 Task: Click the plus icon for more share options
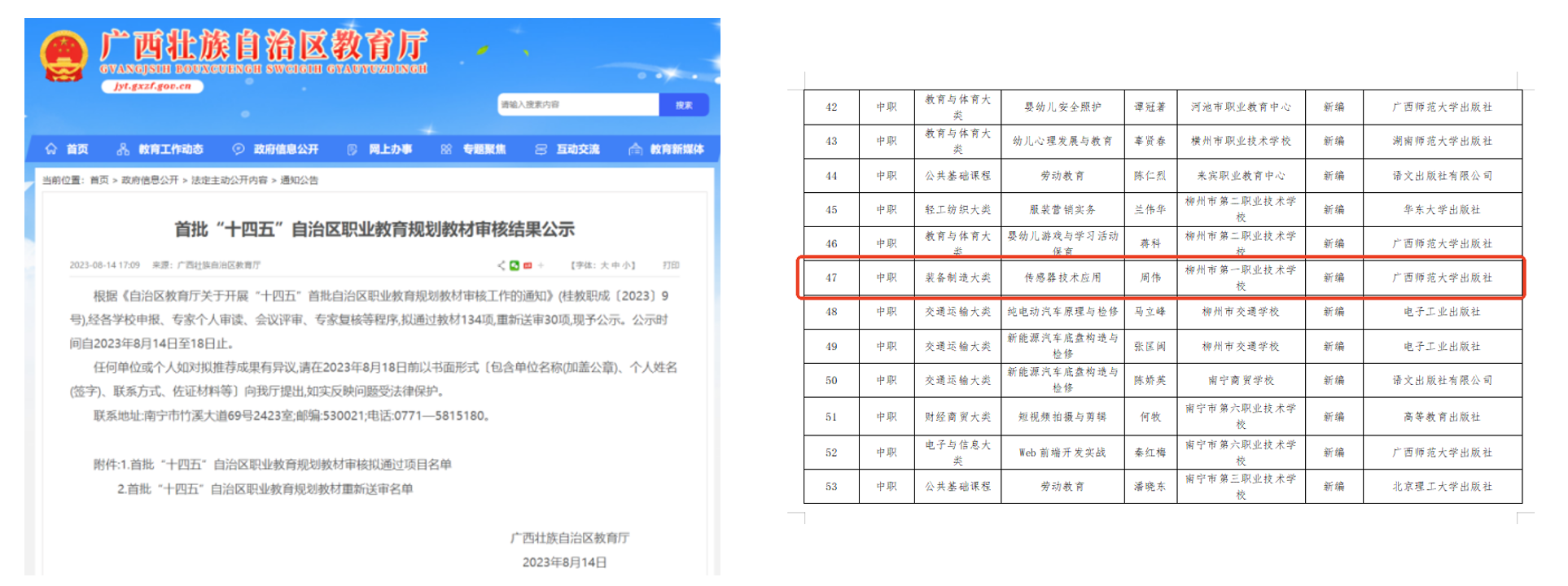[541, 265]
